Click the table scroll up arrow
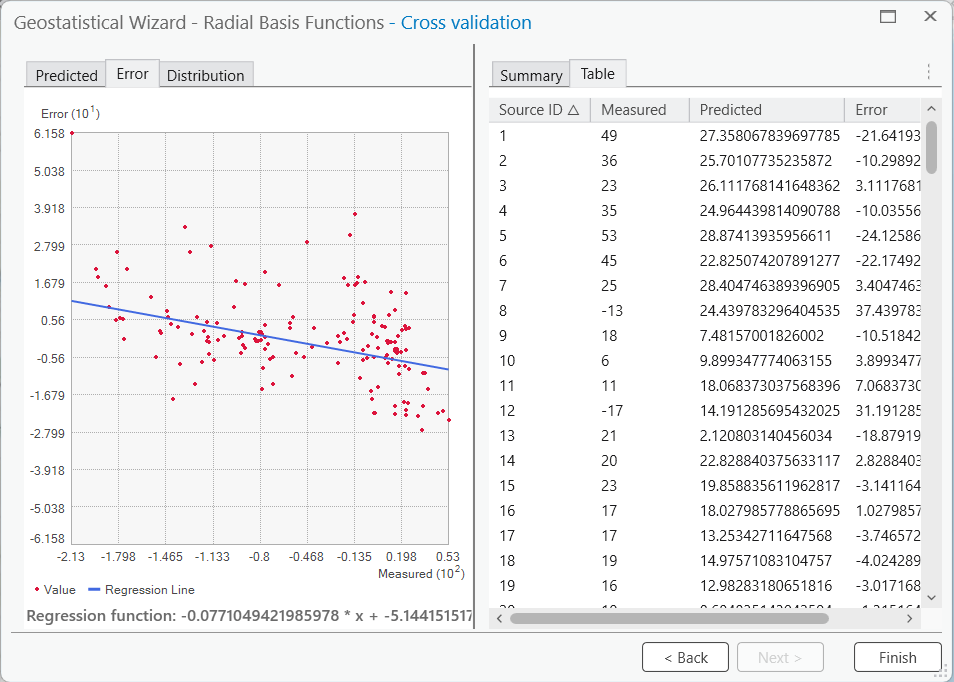 (931, 108)
